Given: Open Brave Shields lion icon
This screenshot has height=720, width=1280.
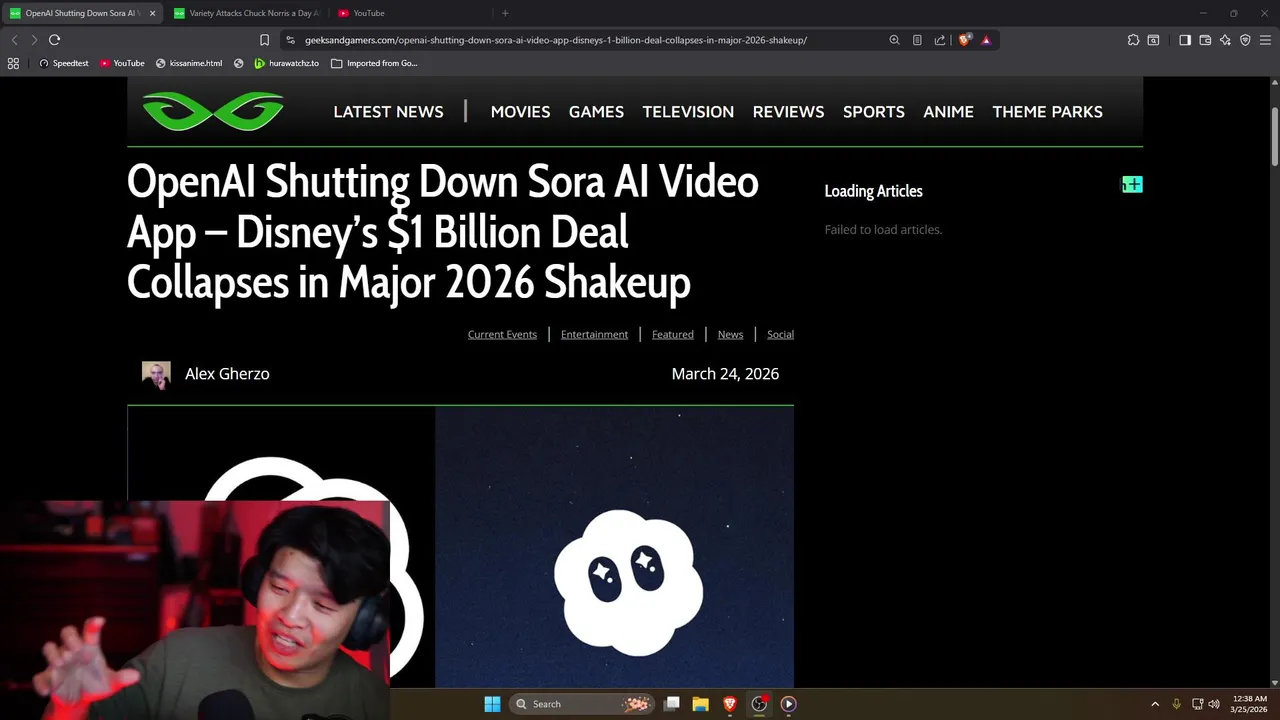Looking at the screenshot, I should (964, 40).
